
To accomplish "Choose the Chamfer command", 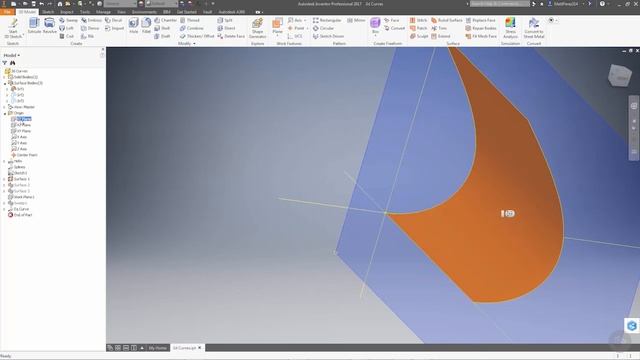I will (x=165, y=20).
